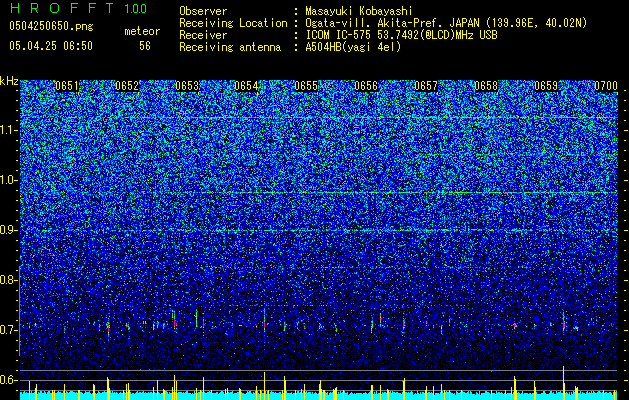Screen dimensions: 629x400
Task: Click the 0655 time marker
Action: point(306,86)
